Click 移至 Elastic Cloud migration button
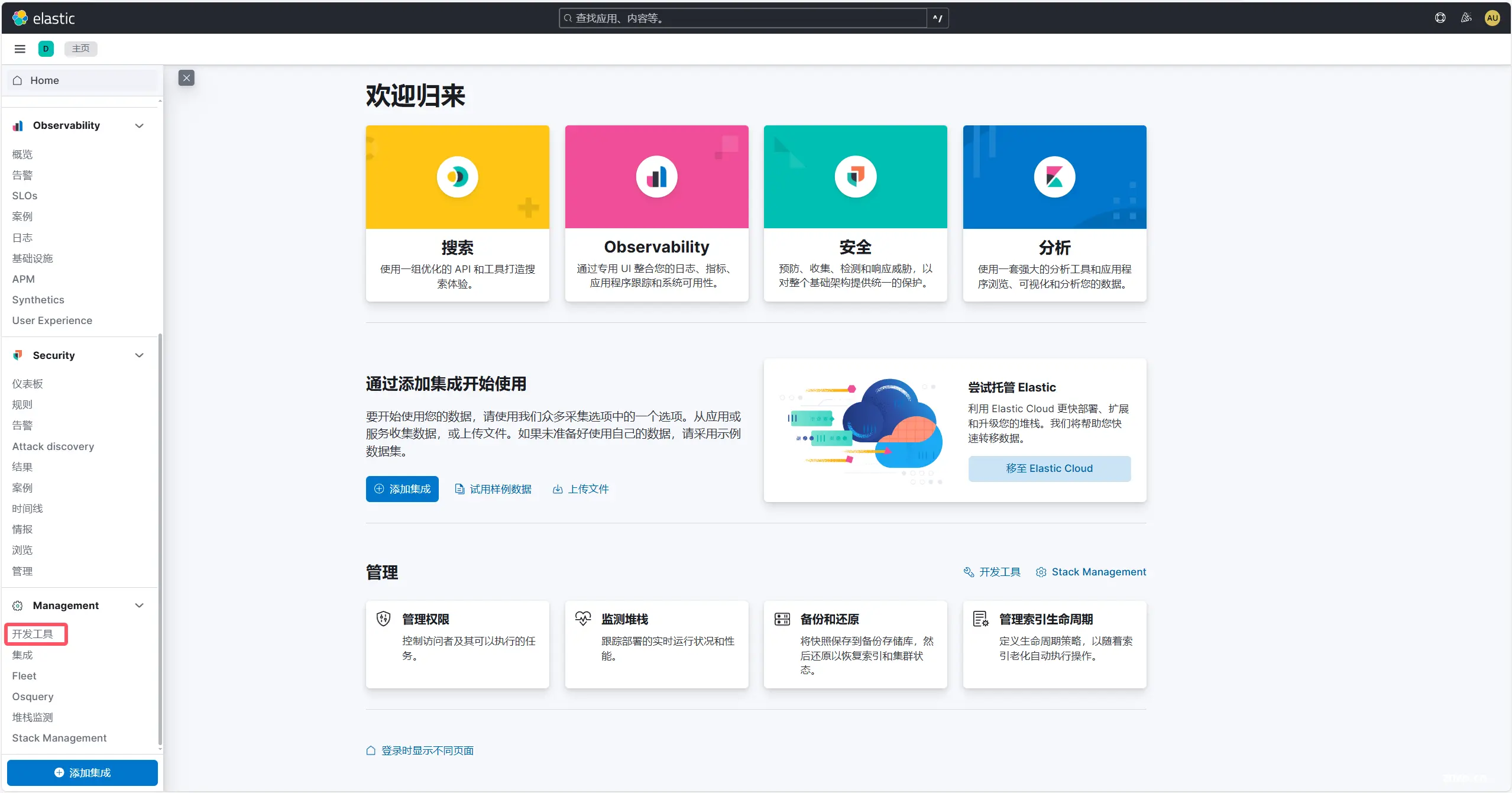The image size is (1512, 793). point(1050,467)
